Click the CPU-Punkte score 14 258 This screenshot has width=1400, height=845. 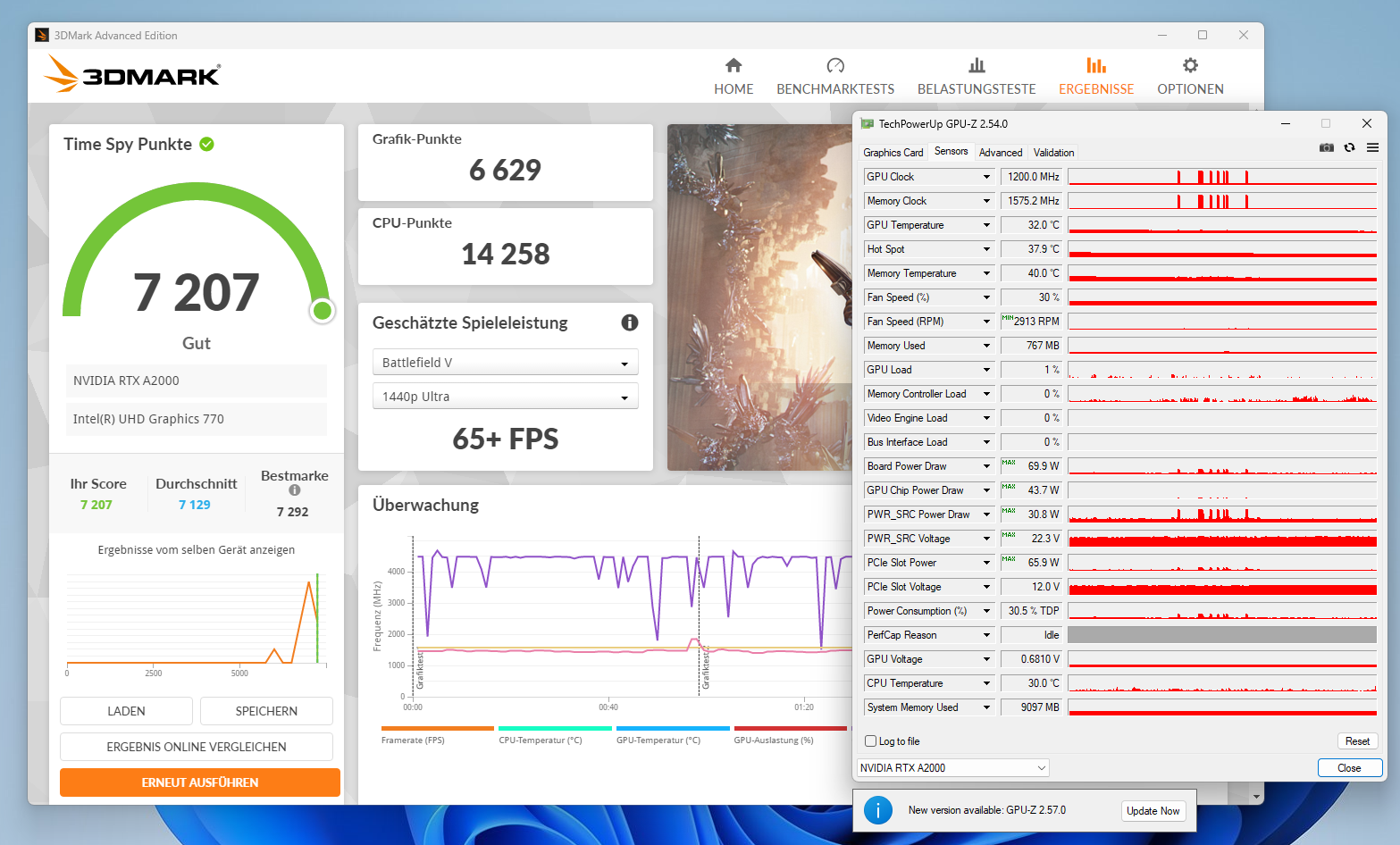[506, 254]
